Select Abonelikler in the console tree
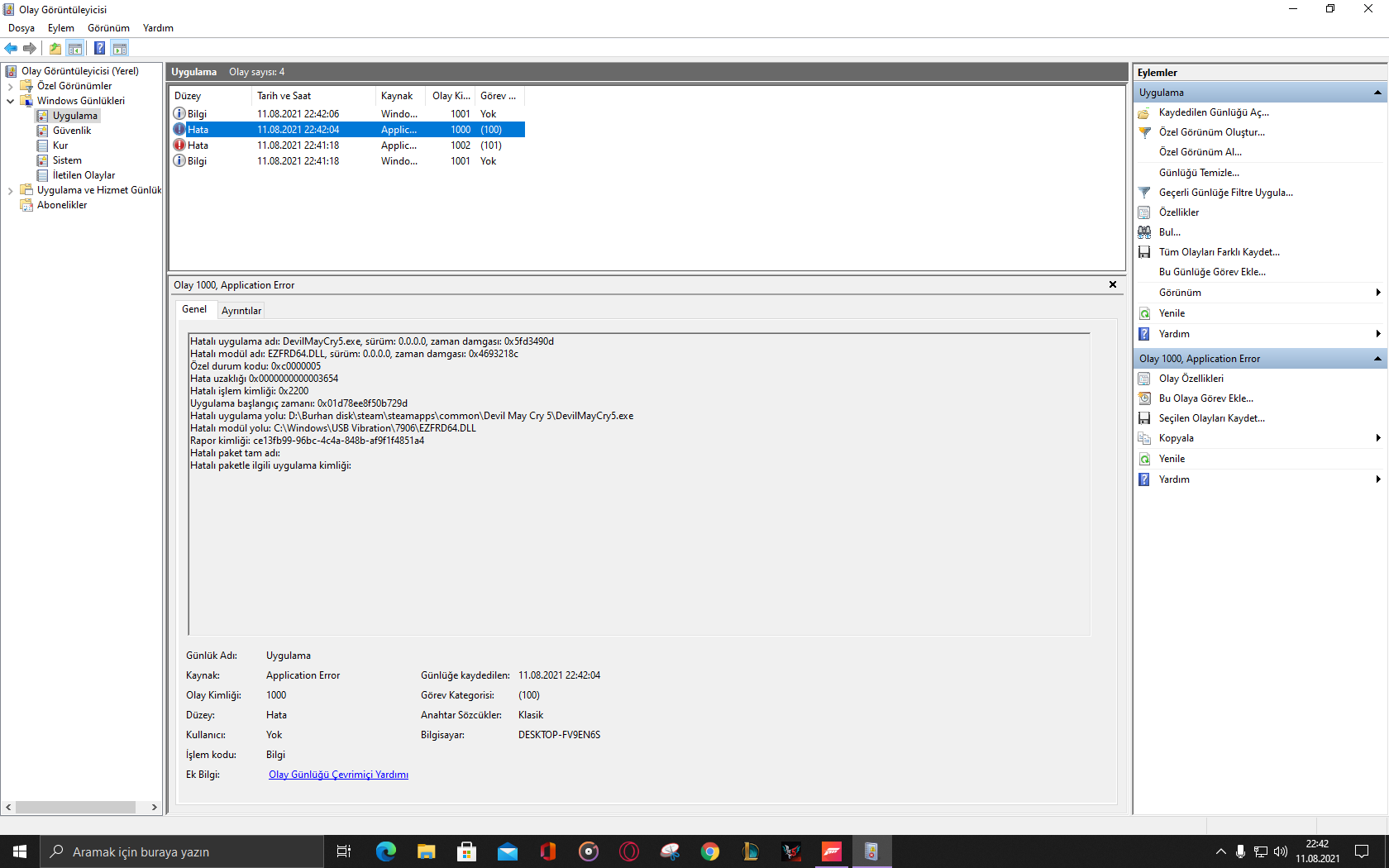1389x868 pixels. point(62,205)
